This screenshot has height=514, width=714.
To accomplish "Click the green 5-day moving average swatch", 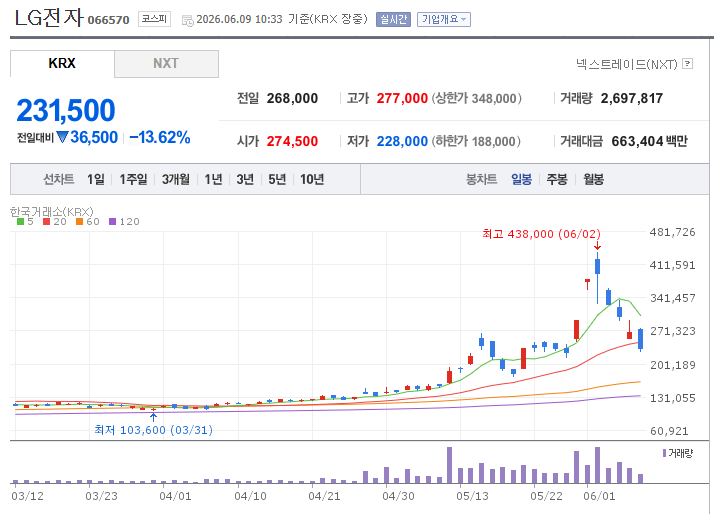I will coord(20,222).
